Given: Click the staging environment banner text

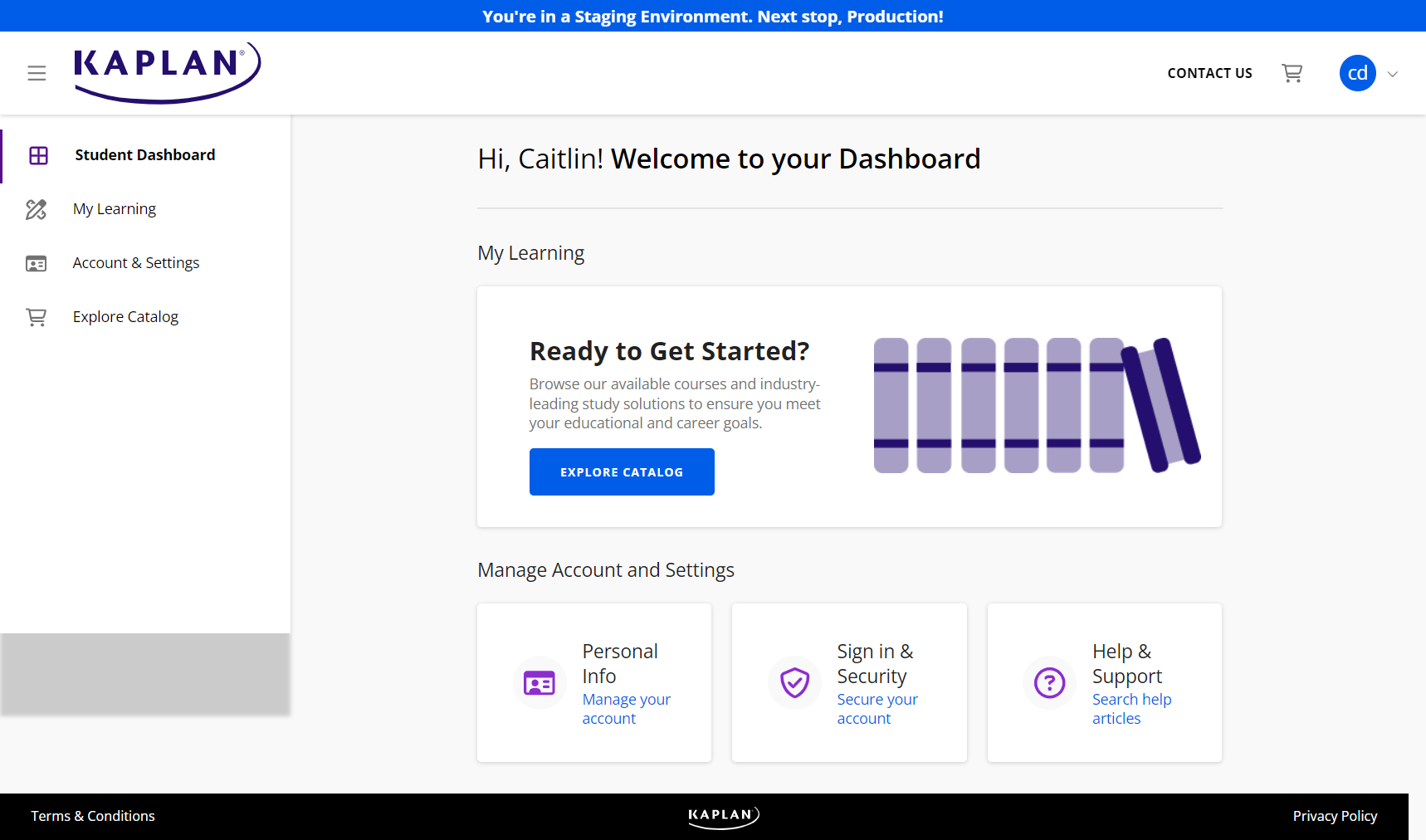Looking at the screenshot, I should tap(713, 17).
